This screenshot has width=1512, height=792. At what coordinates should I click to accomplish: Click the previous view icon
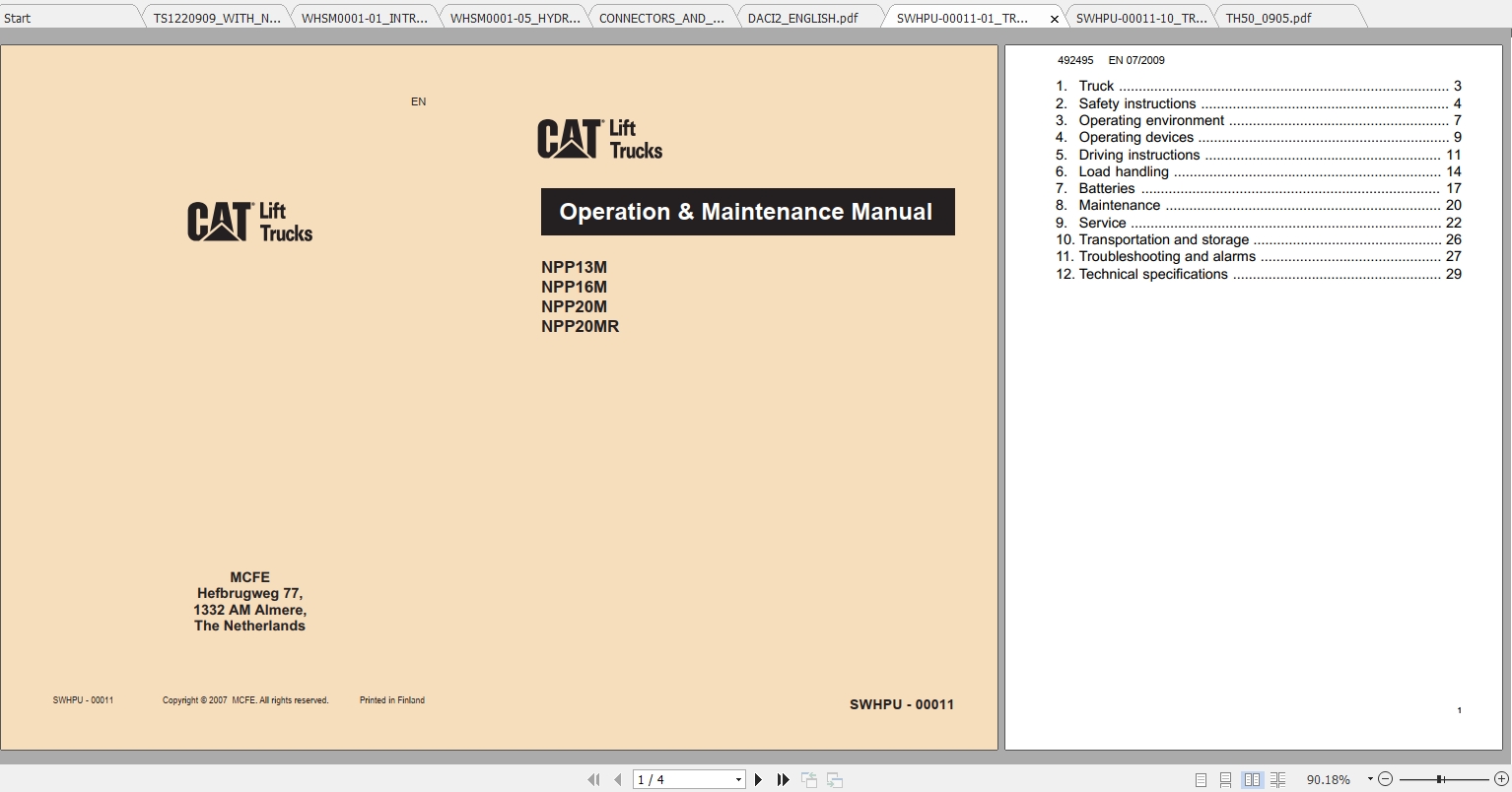point(809,779)
